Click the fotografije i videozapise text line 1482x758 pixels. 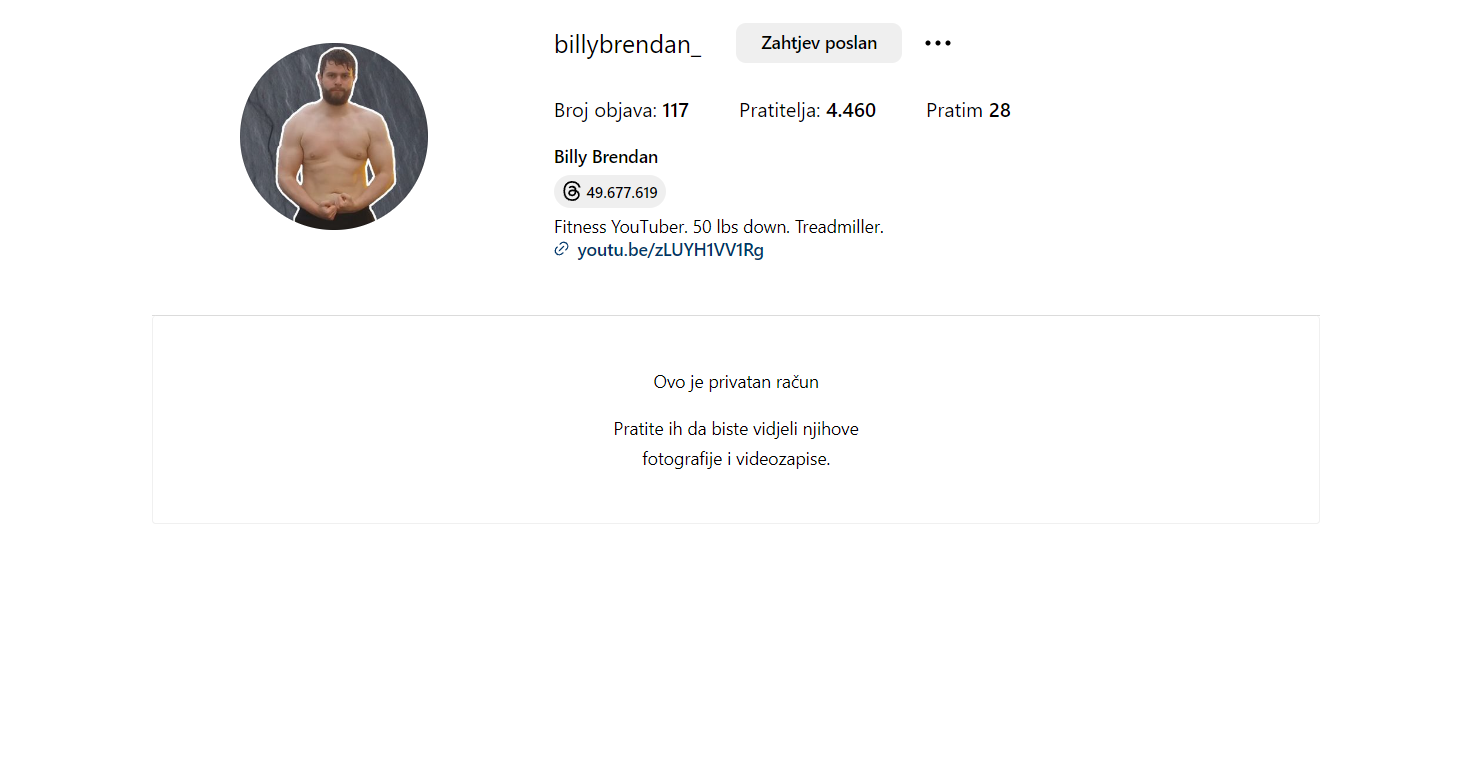tap(736, 460)
